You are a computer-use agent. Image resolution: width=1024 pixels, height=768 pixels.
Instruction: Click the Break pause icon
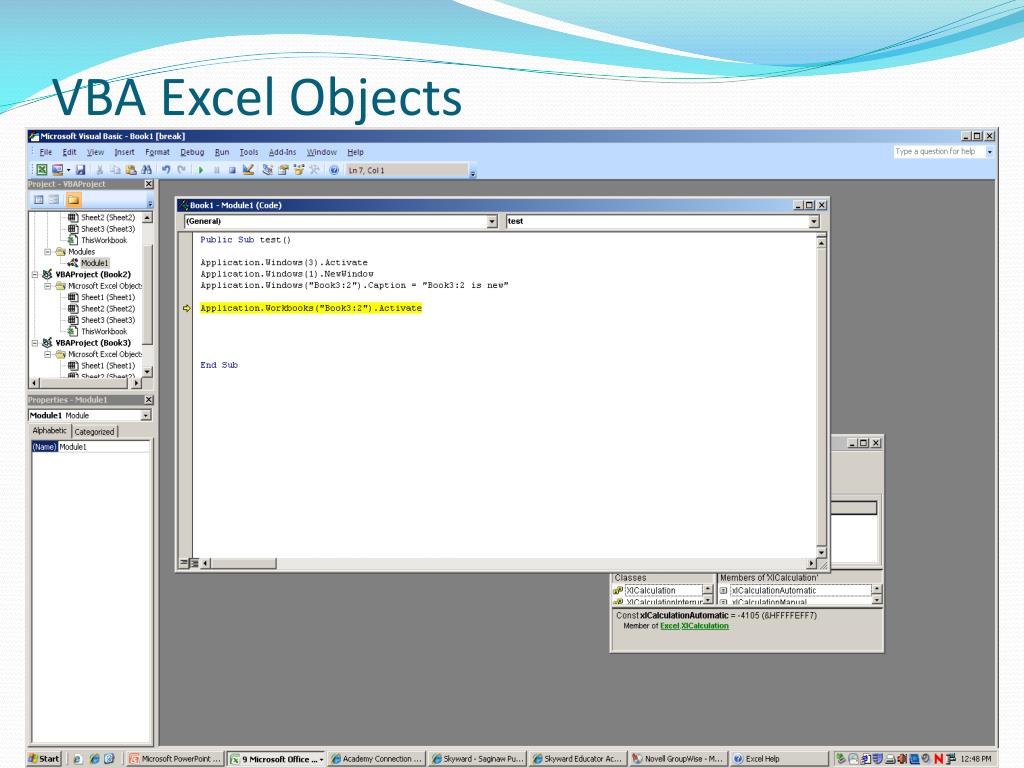[217, 170]
